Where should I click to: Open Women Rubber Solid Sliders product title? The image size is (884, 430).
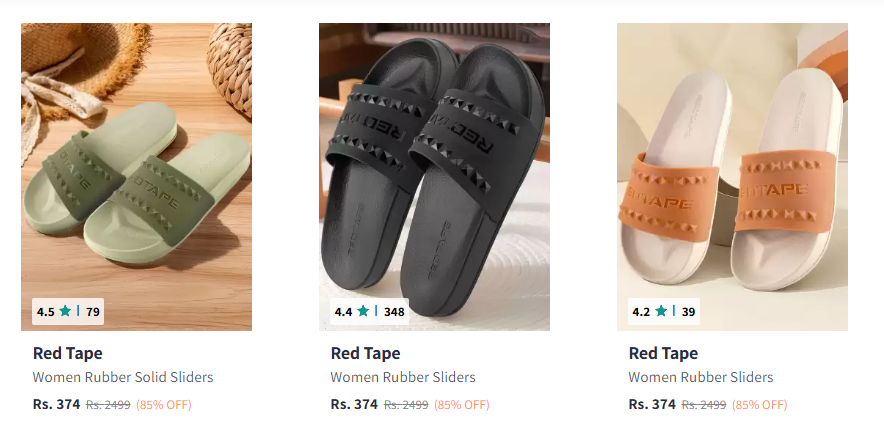(x=123, y=377)
